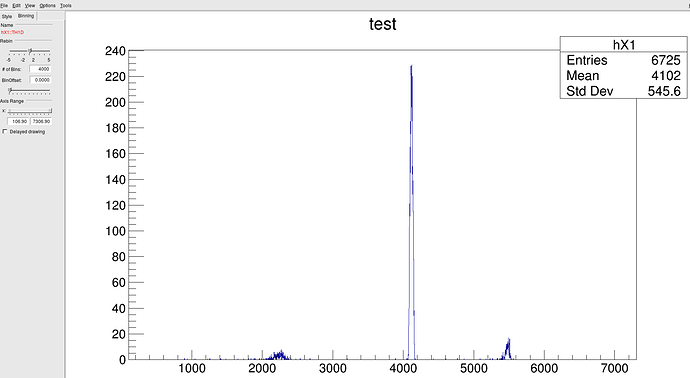This screenshot has width=690, height=378.
Task: Enable the Delayed drawing checkbox
Action: (x=5, y=132)
